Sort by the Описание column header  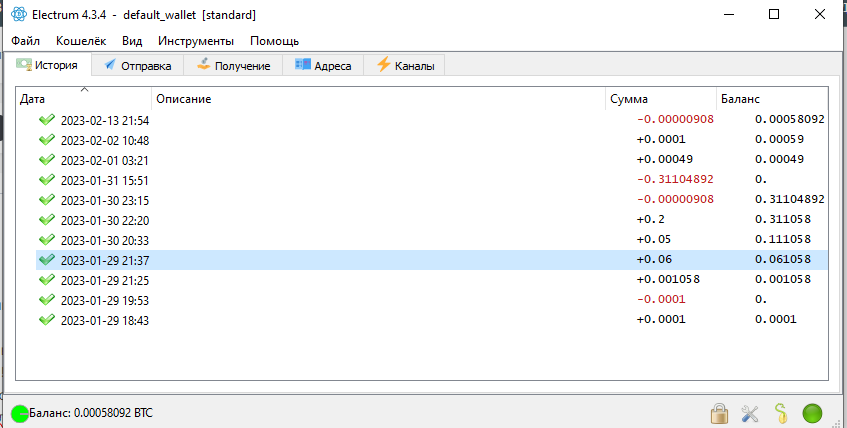coord(378,99)
